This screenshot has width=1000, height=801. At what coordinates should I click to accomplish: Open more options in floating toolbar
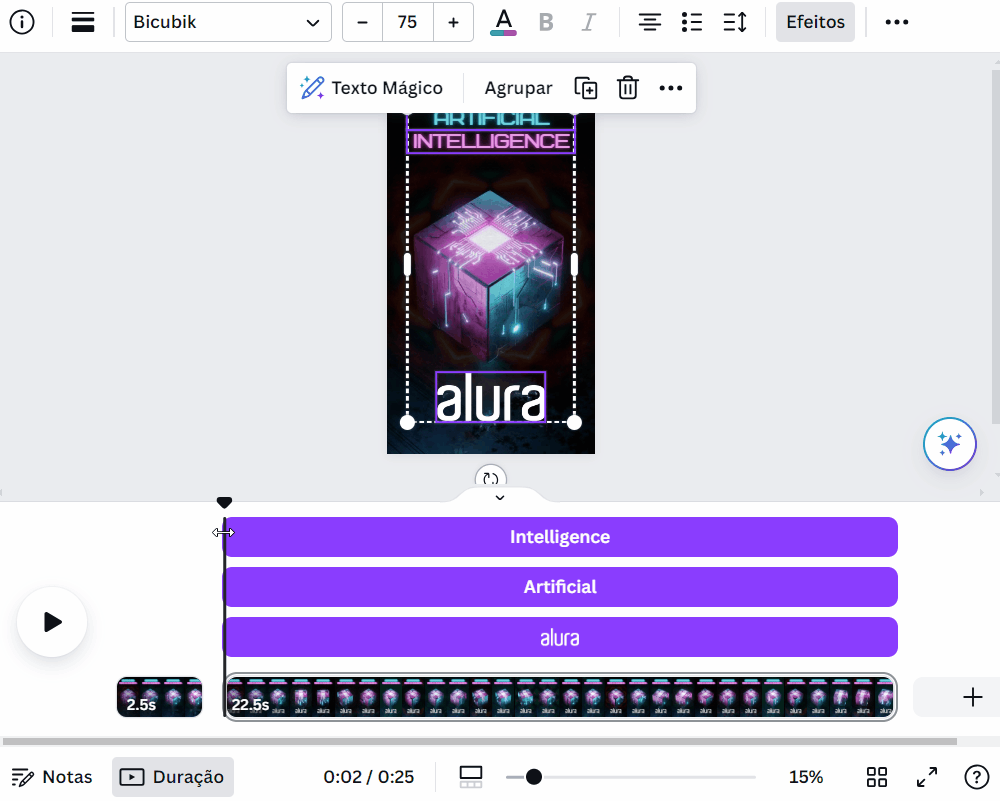(x=670, y=88)
